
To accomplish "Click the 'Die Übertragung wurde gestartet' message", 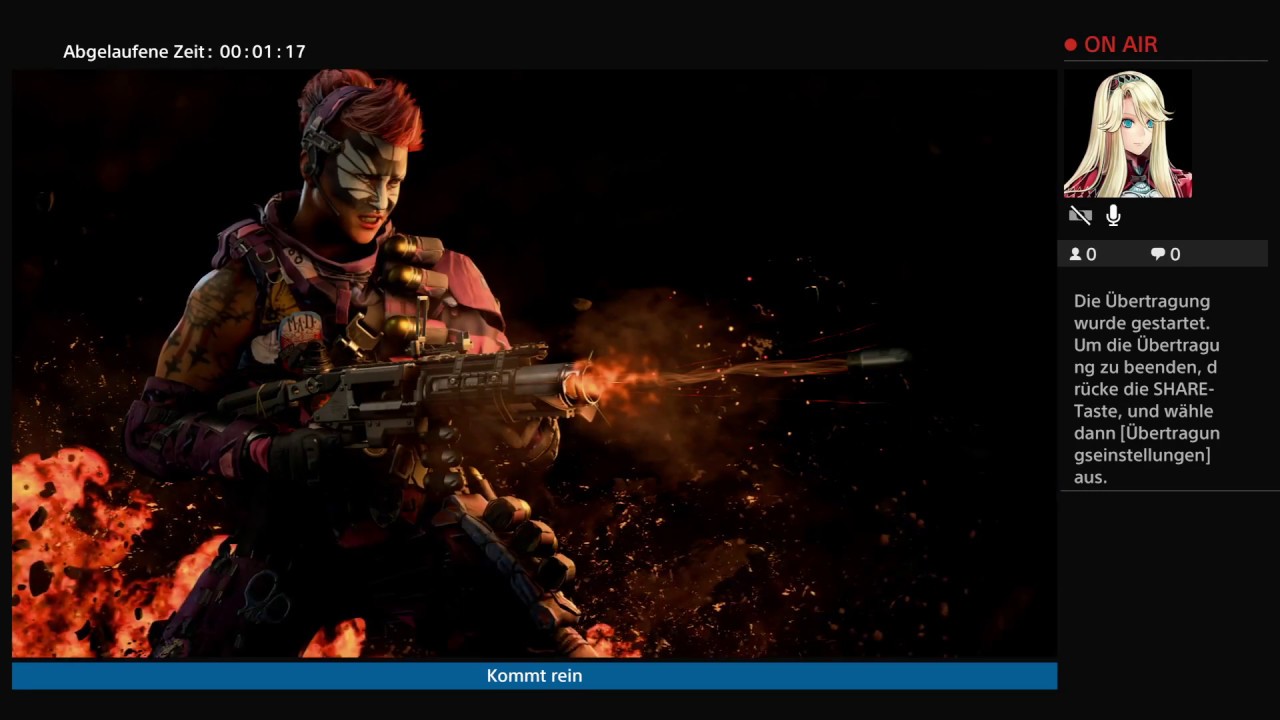I will (x=1146, y=389).
